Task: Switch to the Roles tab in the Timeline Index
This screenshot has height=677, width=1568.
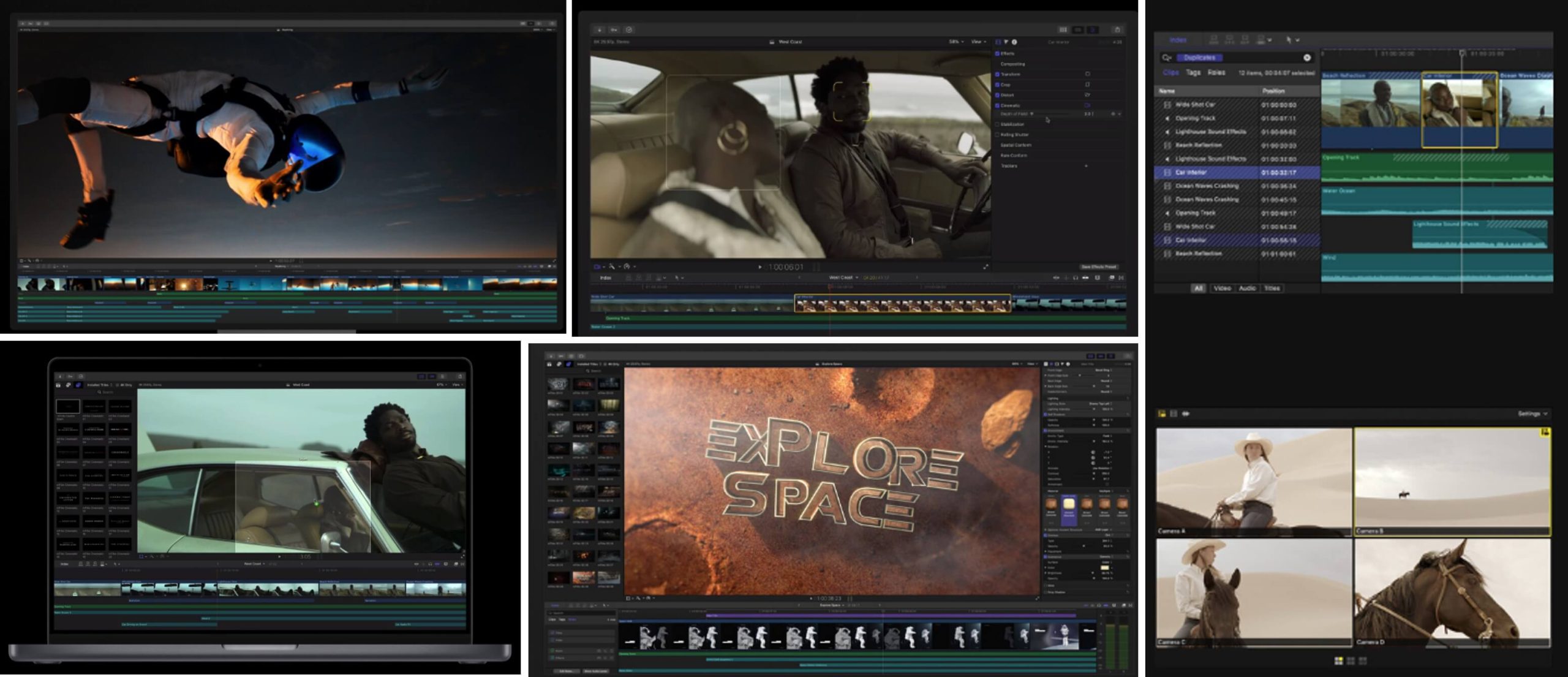Action: point(1216,72)
